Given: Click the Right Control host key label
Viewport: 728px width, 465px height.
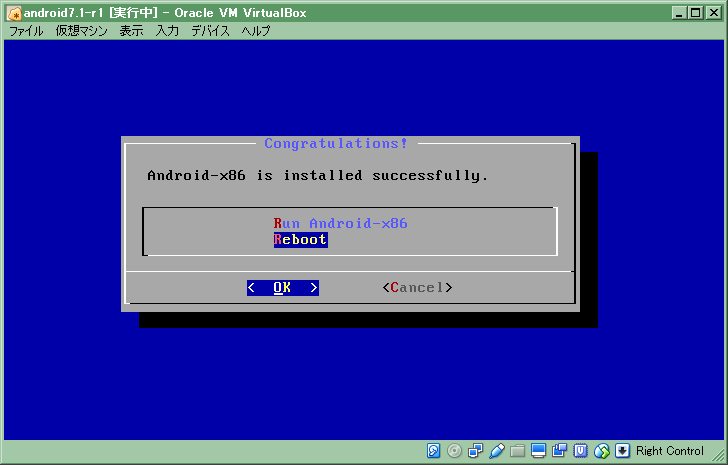Looking at the screenshot, I should (x=670, y=451).
